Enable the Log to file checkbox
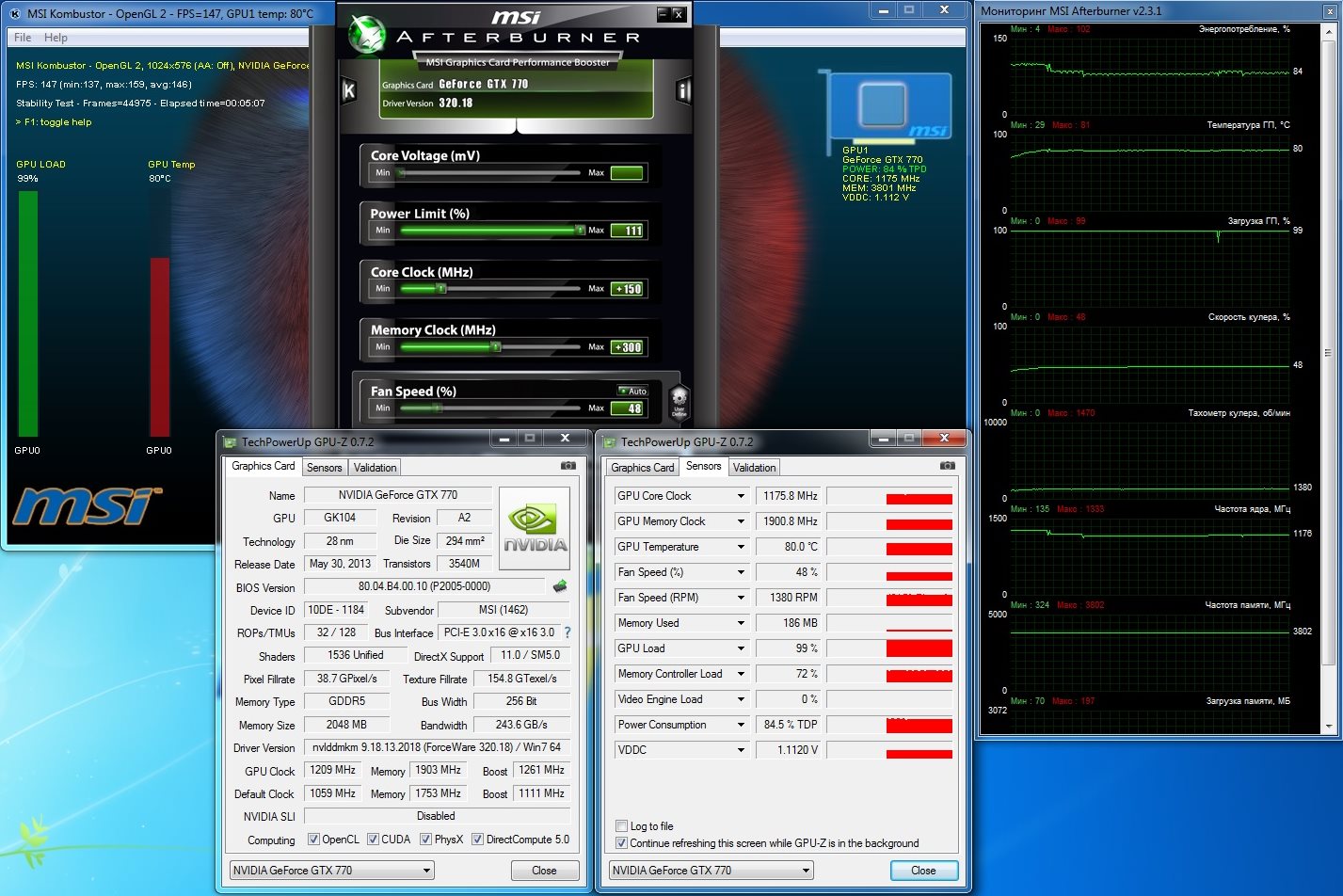The height and width of the screenshot is (896, 1343). (x=621, y=826)
